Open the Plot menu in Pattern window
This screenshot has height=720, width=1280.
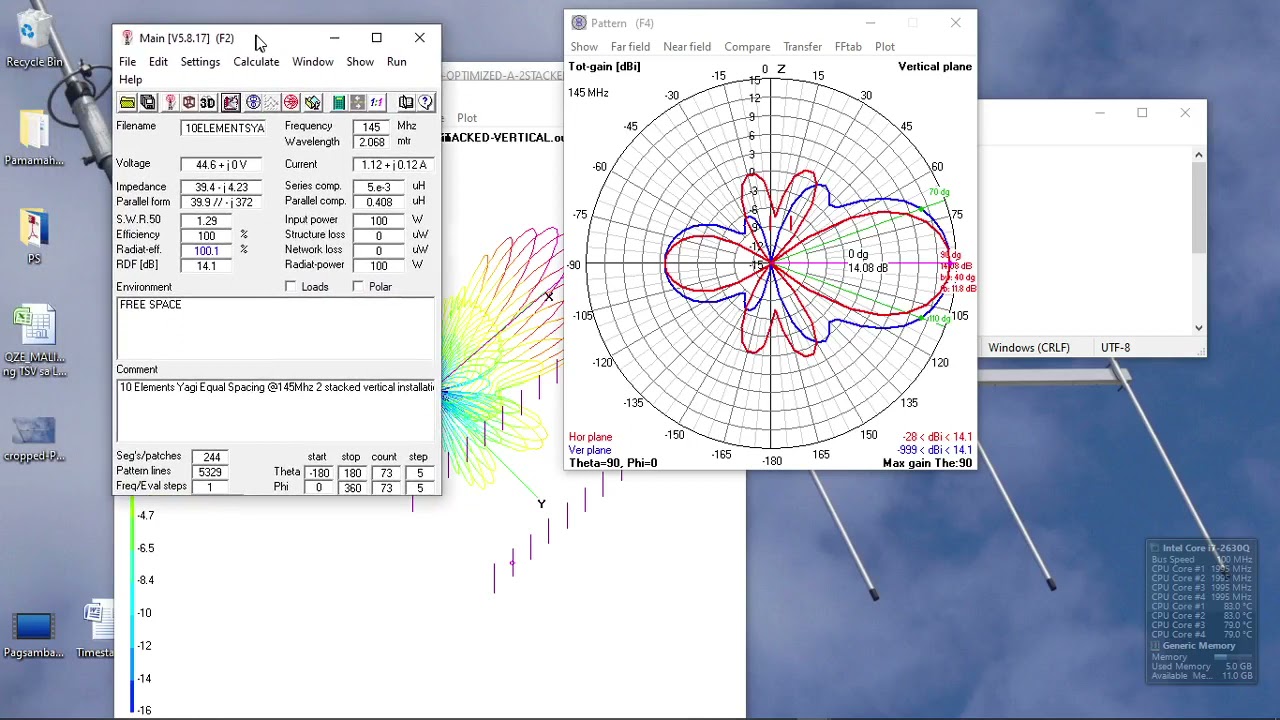coord(885,47)
